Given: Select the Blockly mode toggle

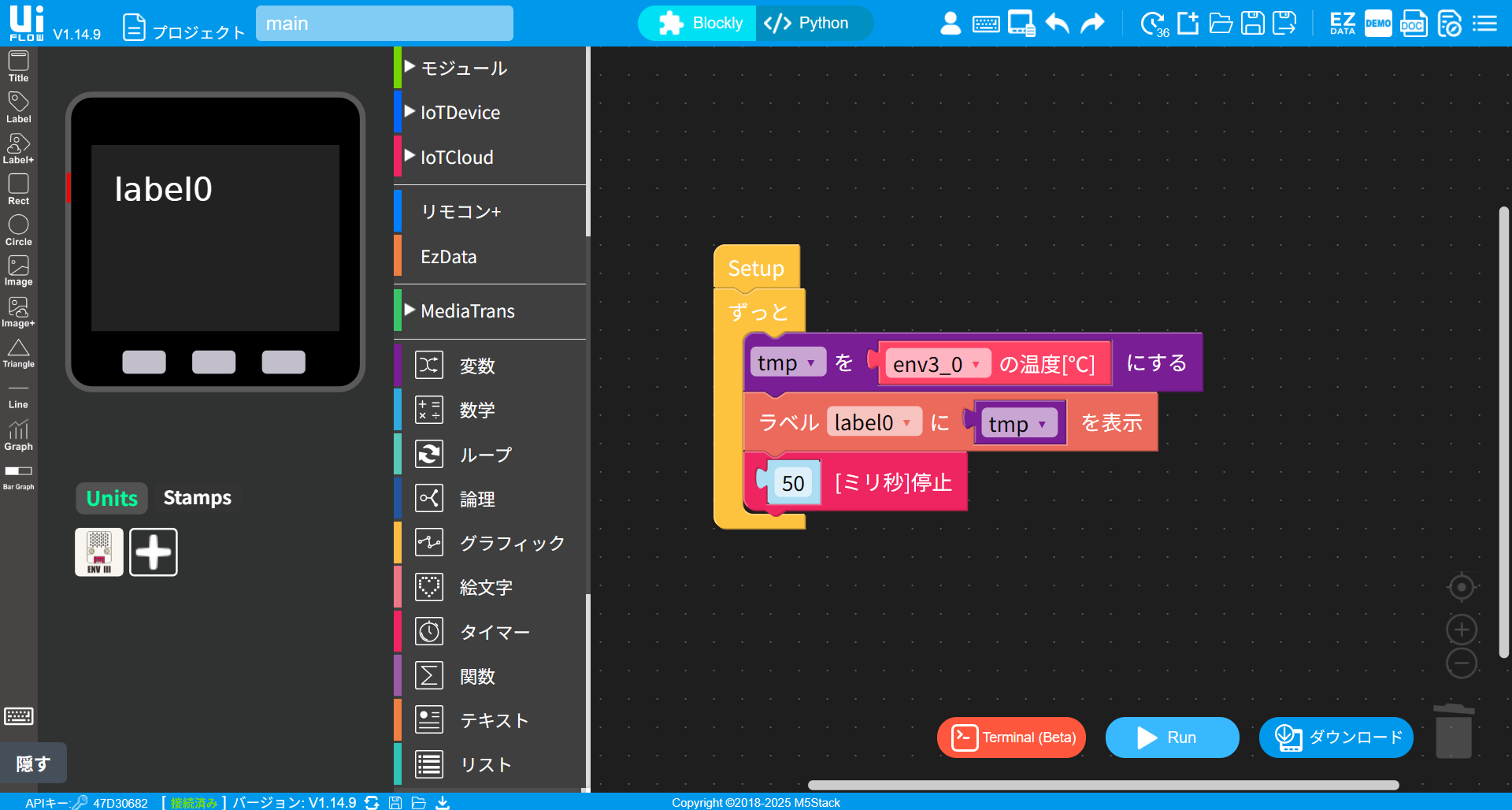Looking at the screenshot, I should click(696, 23).
